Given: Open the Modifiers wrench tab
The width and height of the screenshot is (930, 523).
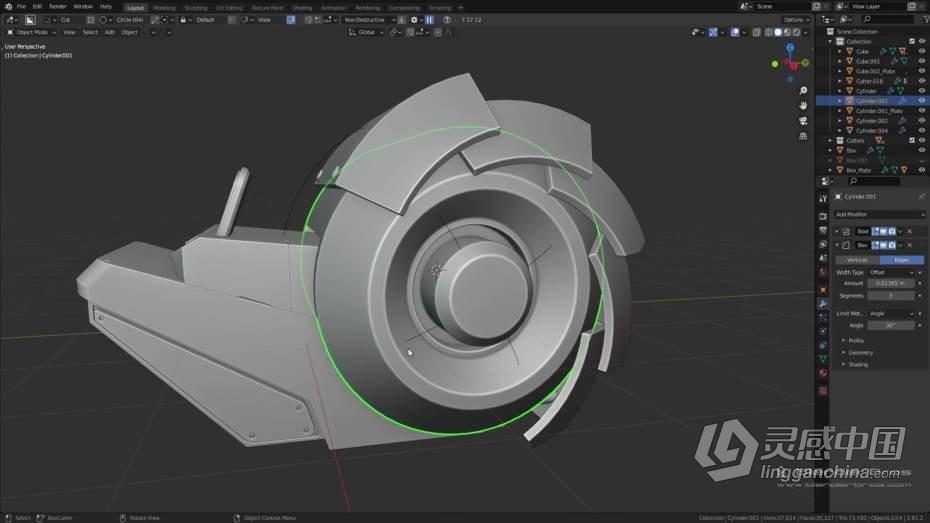Looking at the screenshot, I should [823, 304].
